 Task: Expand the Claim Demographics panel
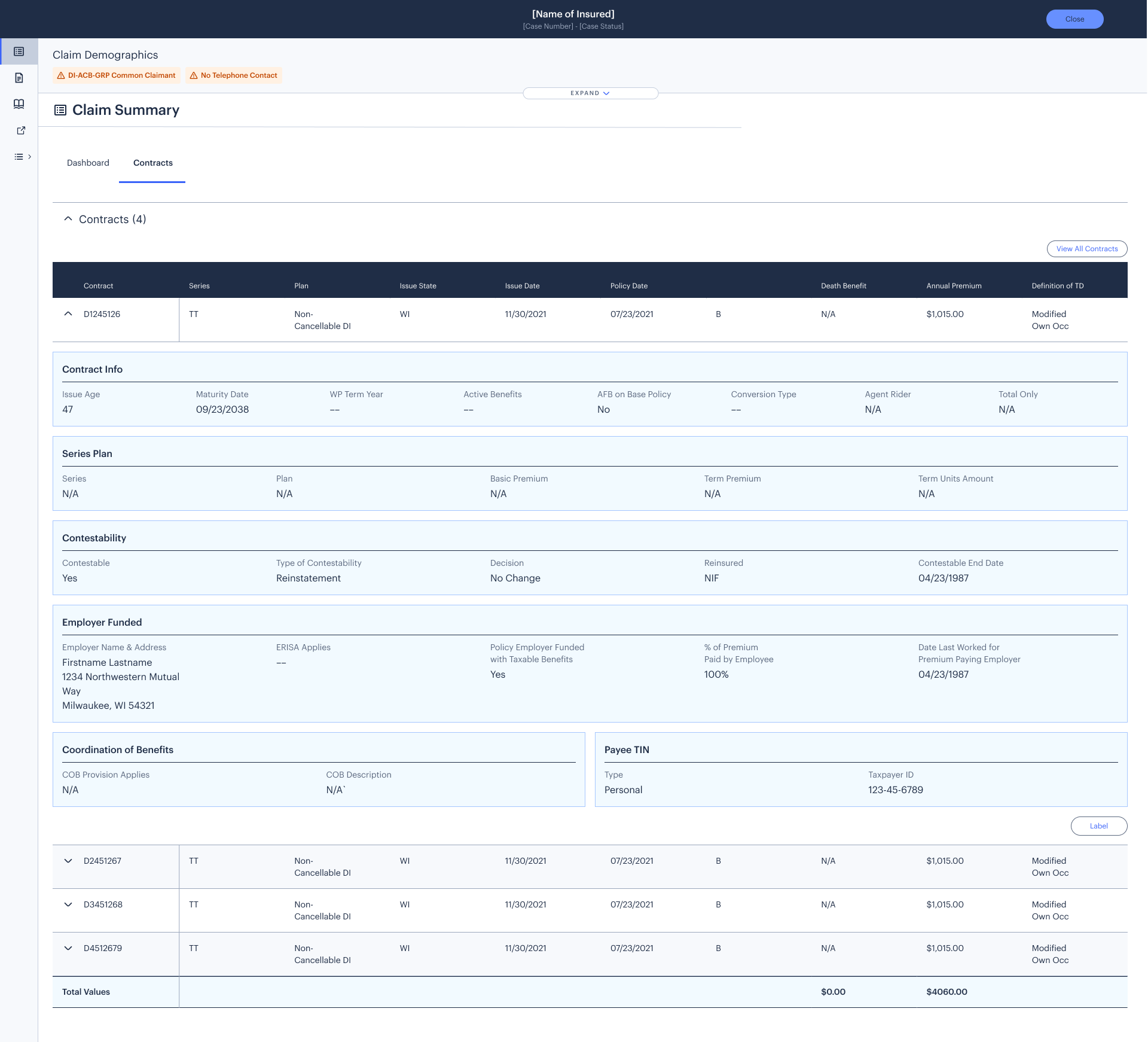590,93
